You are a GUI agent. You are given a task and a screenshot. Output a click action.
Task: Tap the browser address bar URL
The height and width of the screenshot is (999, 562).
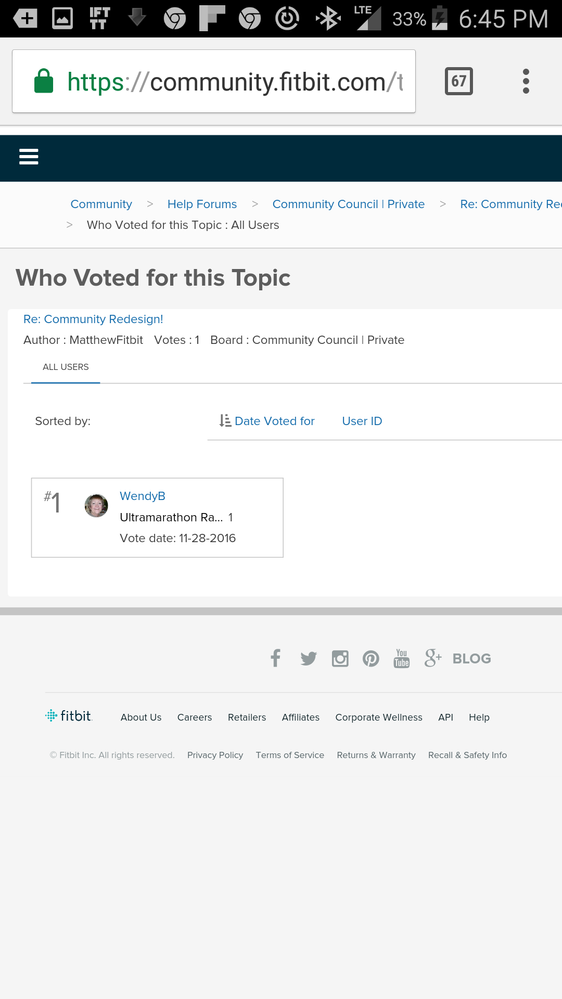click(x=214, y=82)
